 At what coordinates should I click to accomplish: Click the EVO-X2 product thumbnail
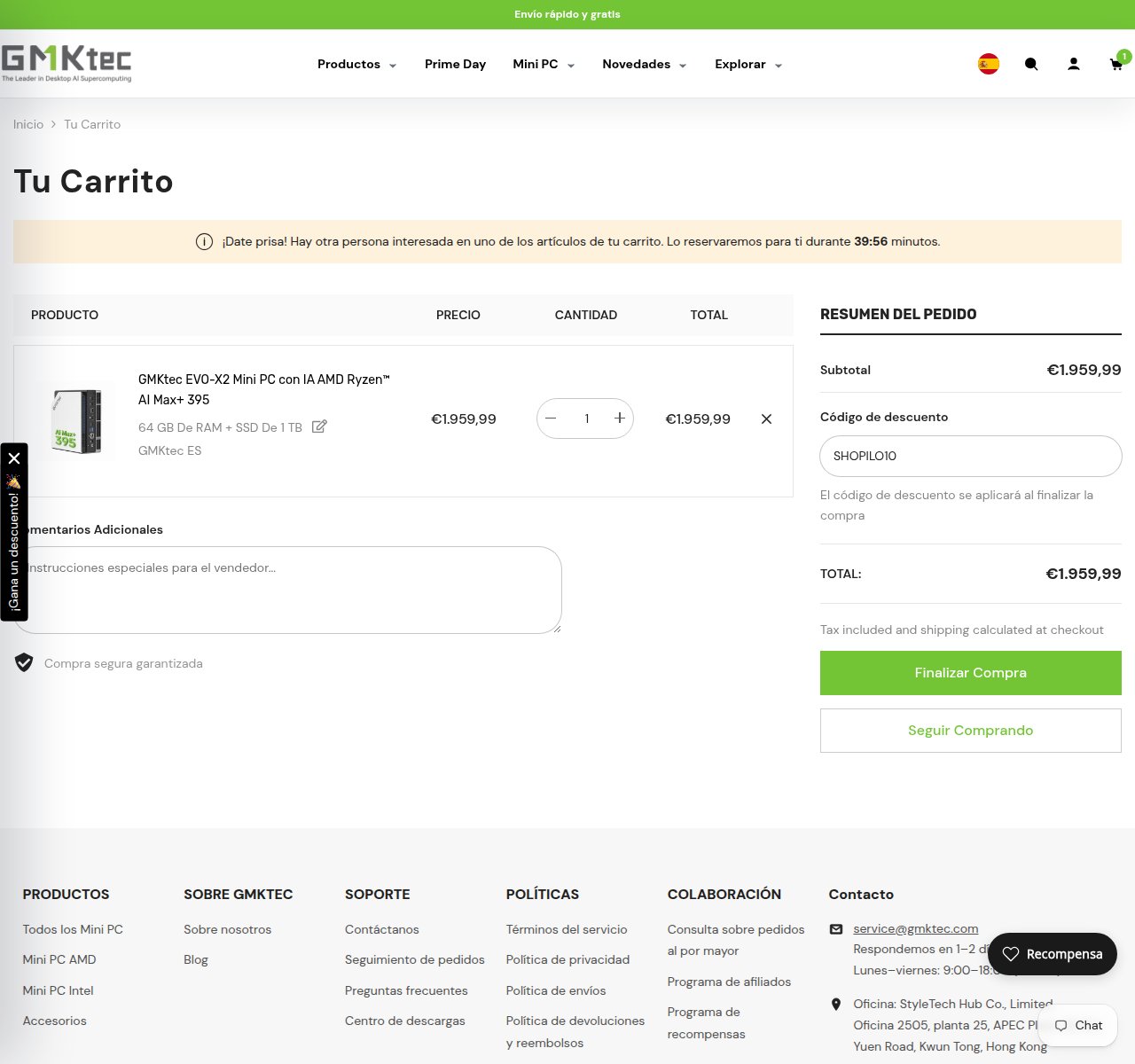pos(76,420)
